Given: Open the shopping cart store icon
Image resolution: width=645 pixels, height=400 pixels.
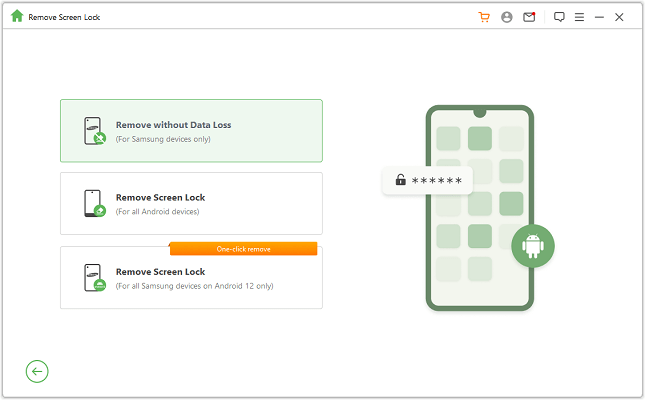Looking at the screenshot, I should pyautogui.click(x=484, y=17).
